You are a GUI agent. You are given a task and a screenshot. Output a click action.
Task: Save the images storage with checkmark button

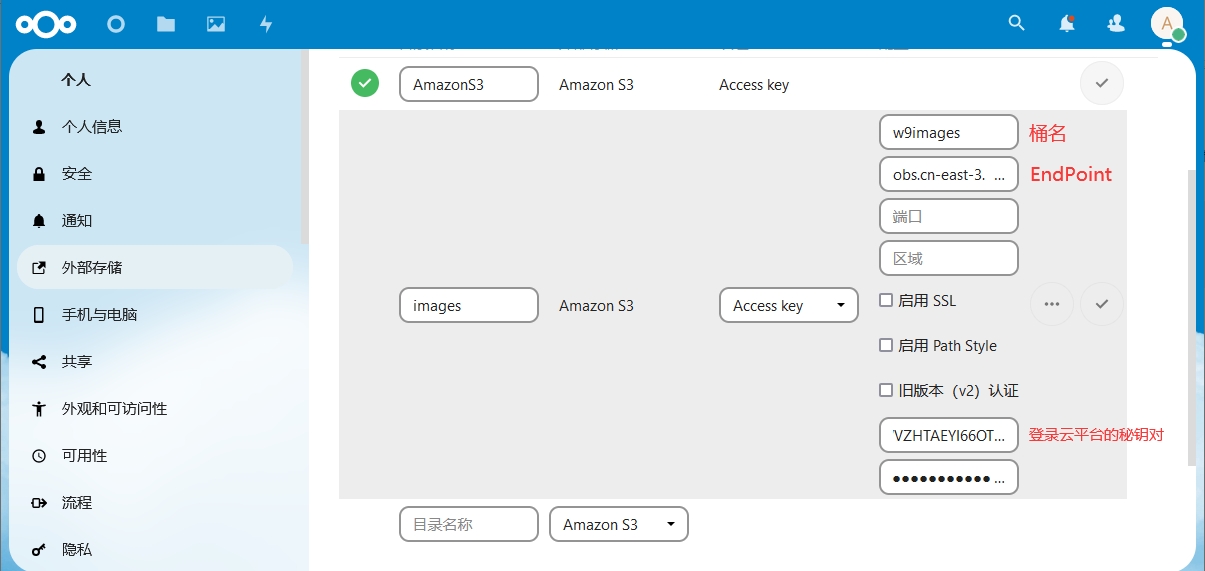tap(1102, 304)
